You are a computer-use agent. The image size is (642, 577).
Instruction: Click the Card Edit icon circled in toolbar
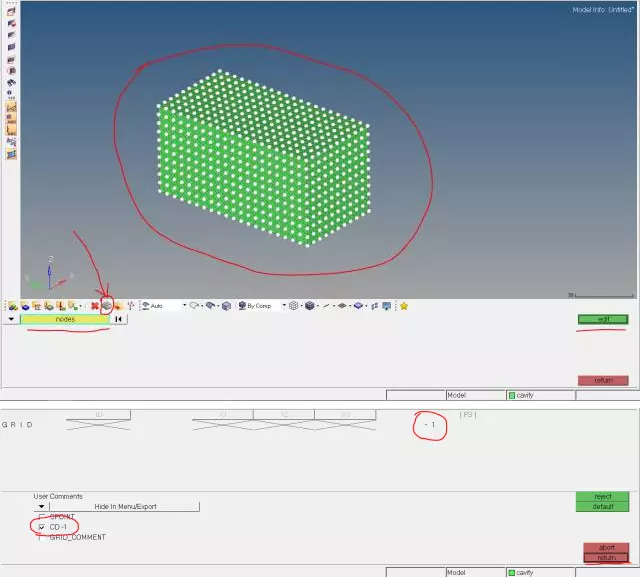(106, 306)
